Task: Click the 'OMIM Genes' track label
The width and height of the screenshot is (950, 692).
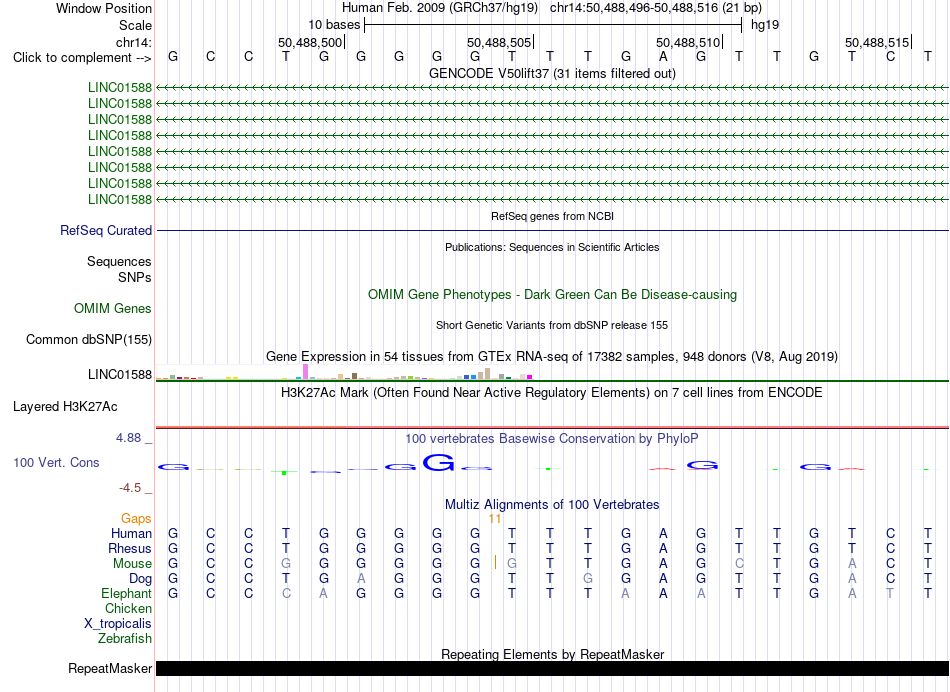Action: point(113,308)
